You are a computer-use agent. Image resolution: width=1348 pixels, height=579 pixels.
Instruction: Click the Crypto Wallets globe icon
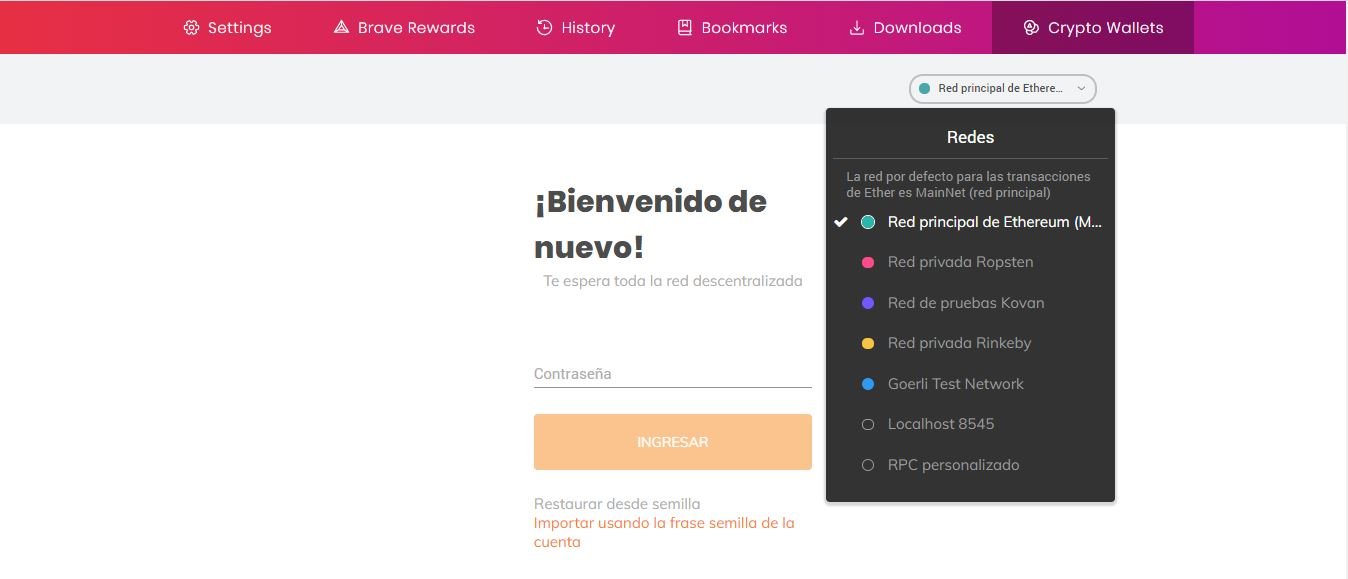click(1029, 27)
